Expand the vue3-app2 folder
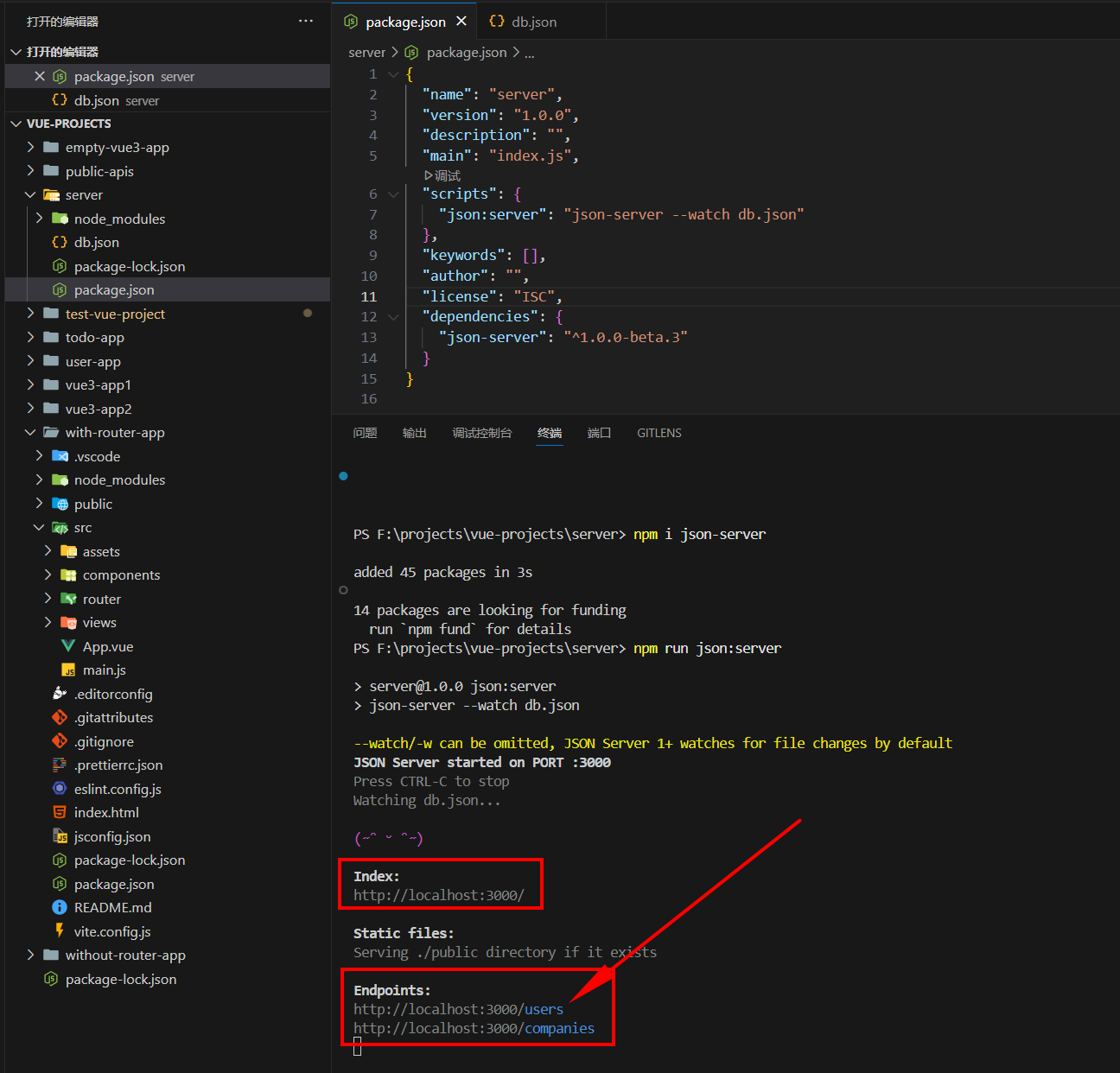 pos(31,409)
